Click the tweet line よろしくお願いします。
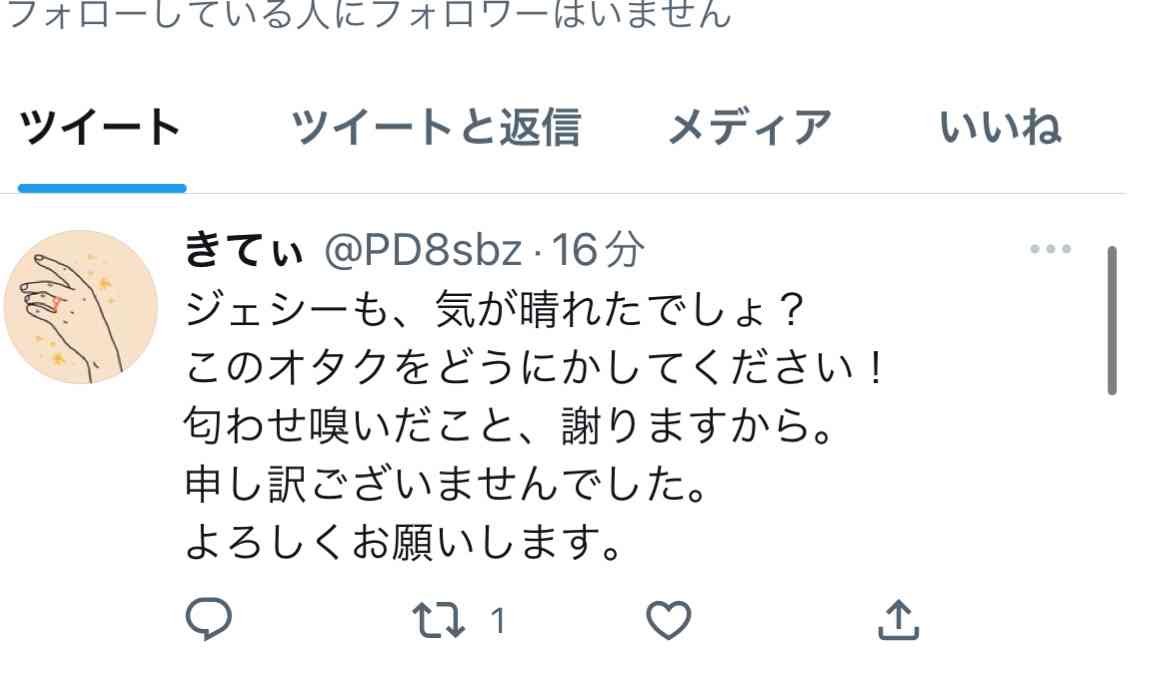 [403, 542]
